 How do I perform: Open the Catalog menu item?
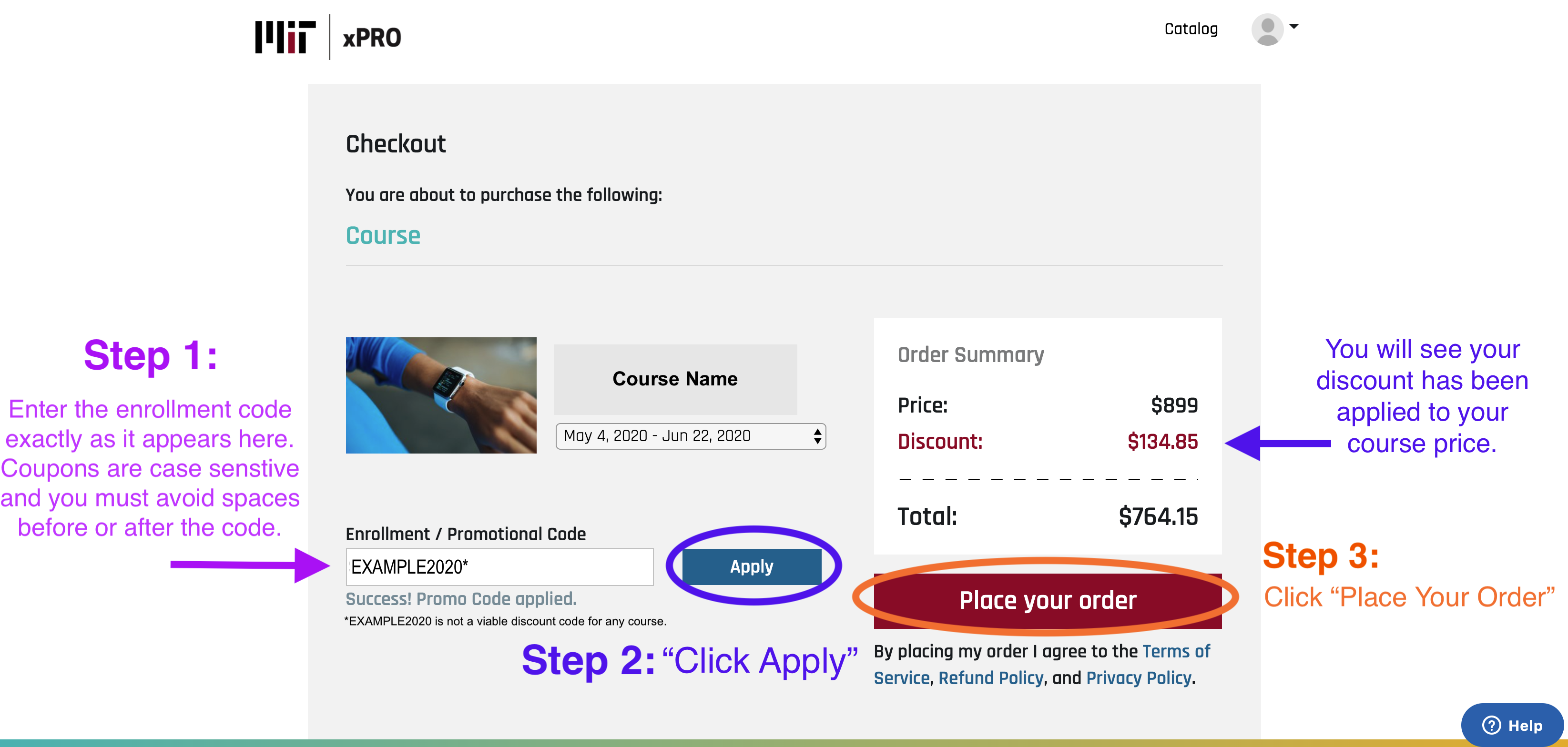[x=1190, y=29]
